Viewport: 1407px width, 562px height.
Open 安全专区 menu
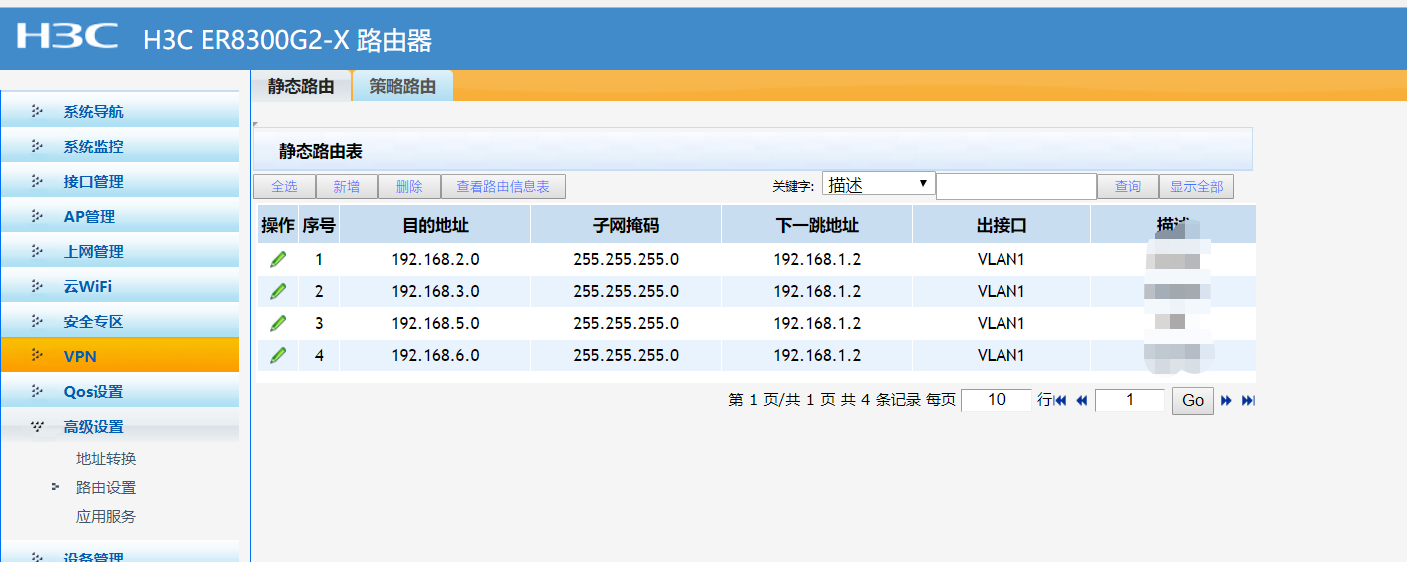click(120, 322)
